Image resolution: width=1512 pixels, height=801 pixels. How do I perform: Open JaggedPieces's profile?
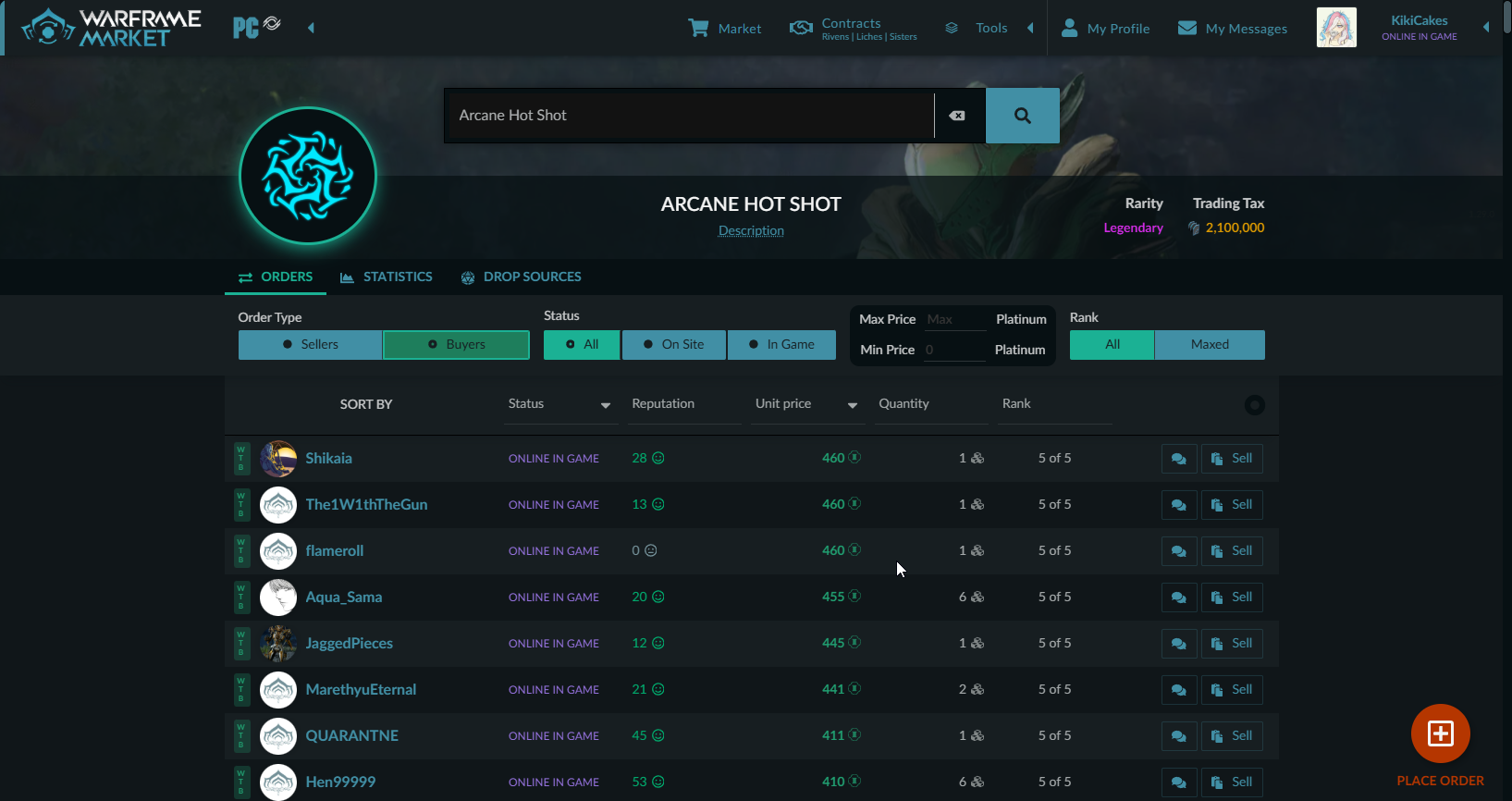click(350, 644)
